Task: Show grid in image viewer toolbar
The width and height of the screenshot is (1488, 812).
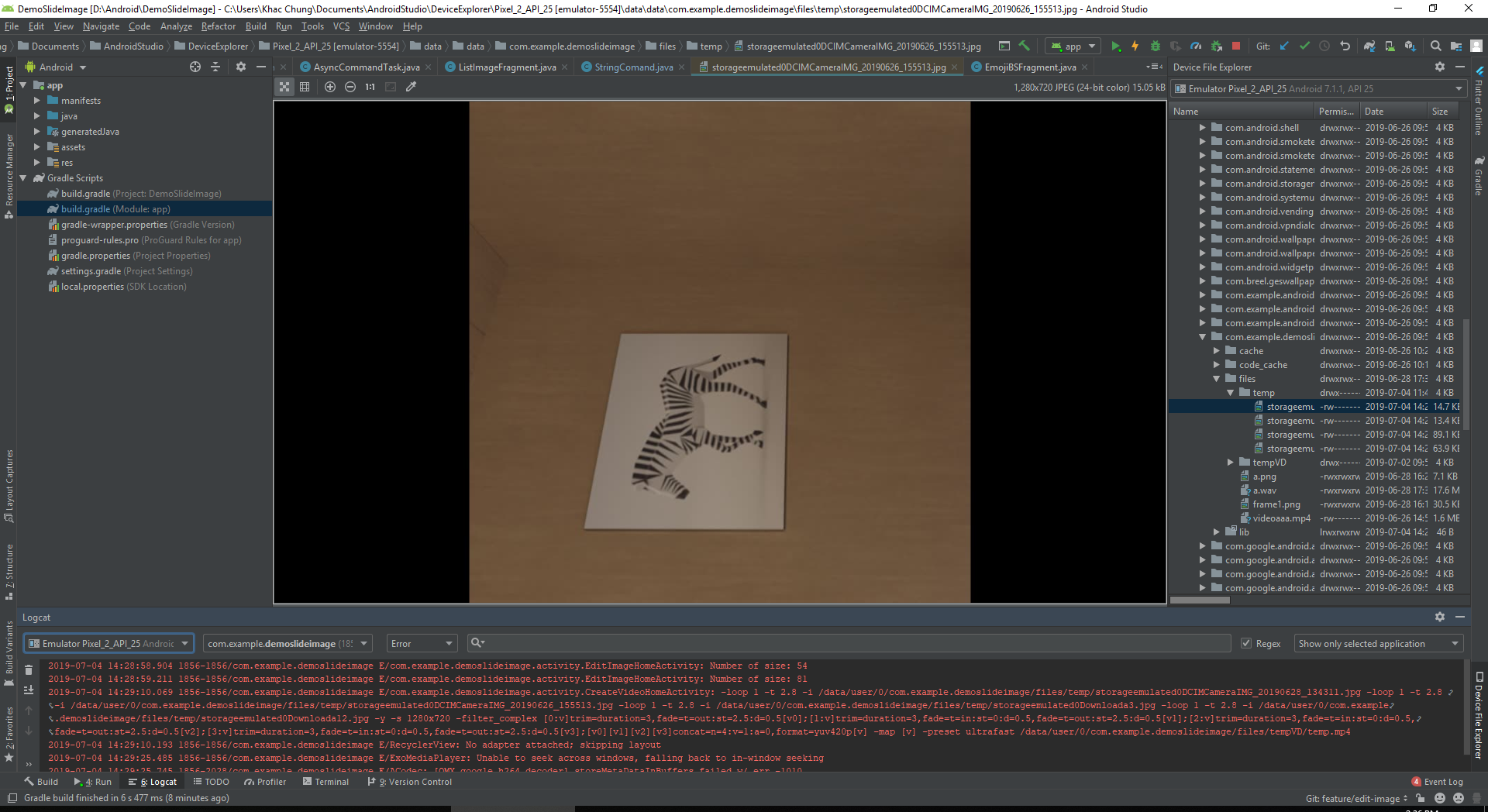Action: pos(305,87)
